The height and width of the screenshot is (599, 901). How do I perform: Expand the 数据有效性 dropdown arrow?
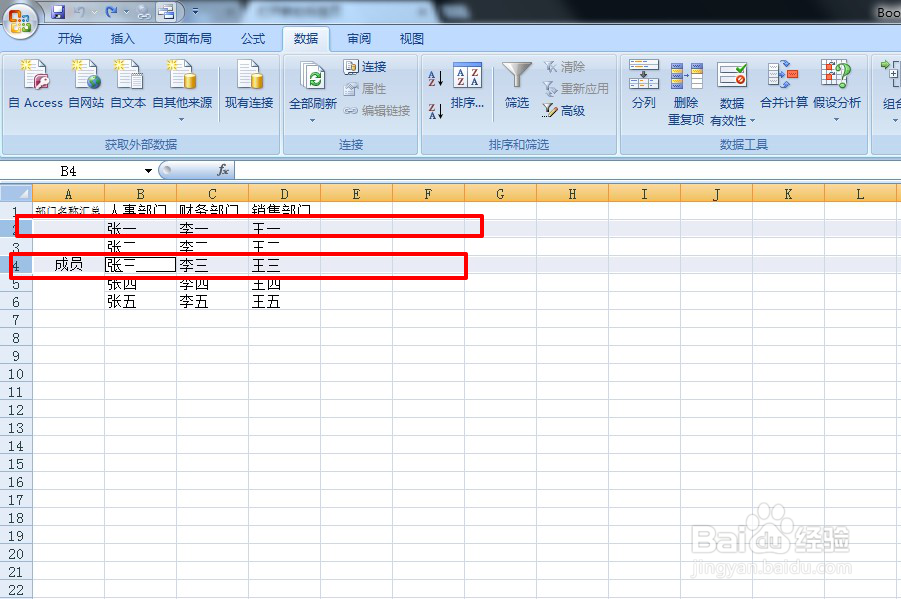[753, 121]
